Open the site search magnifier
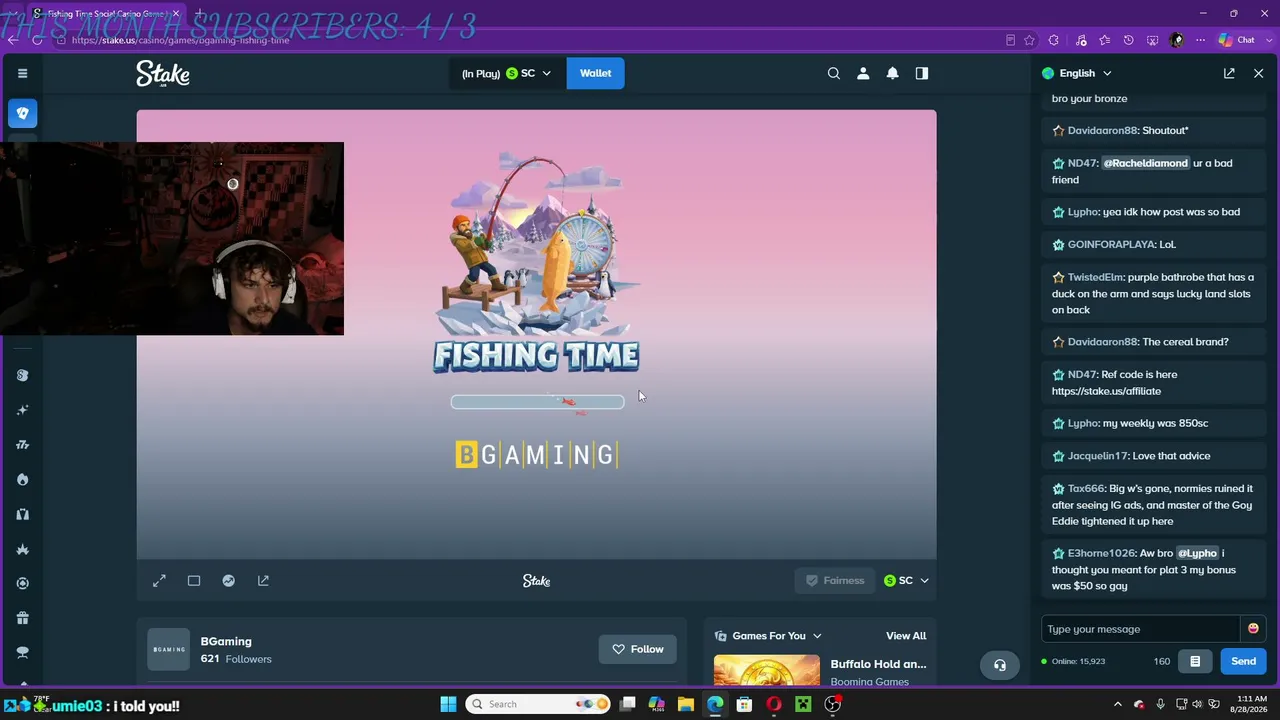This screenshot has height=720, width=1280. 834,73
